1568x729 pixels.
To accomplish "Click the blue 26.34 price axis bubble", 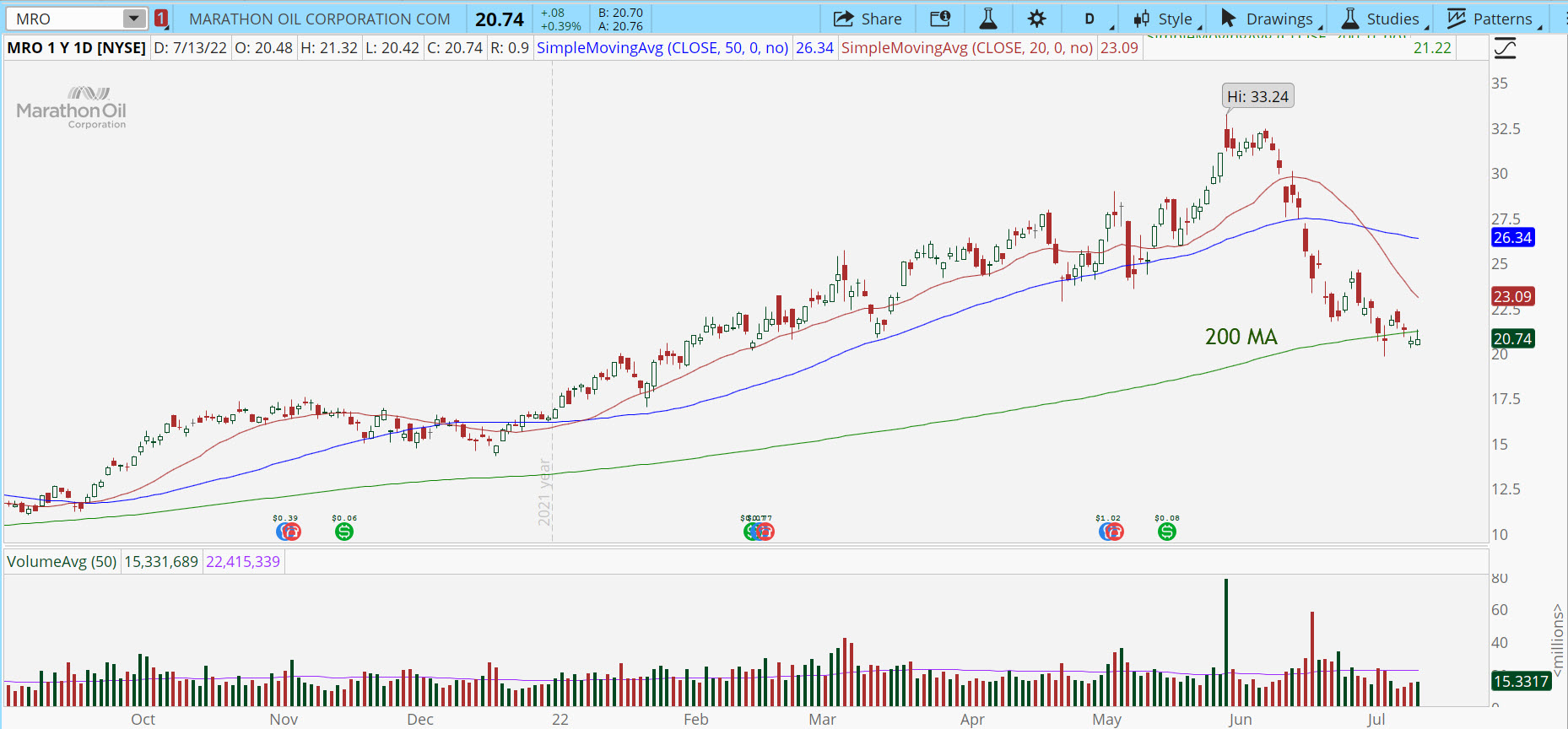I will tap(1512, 238).
